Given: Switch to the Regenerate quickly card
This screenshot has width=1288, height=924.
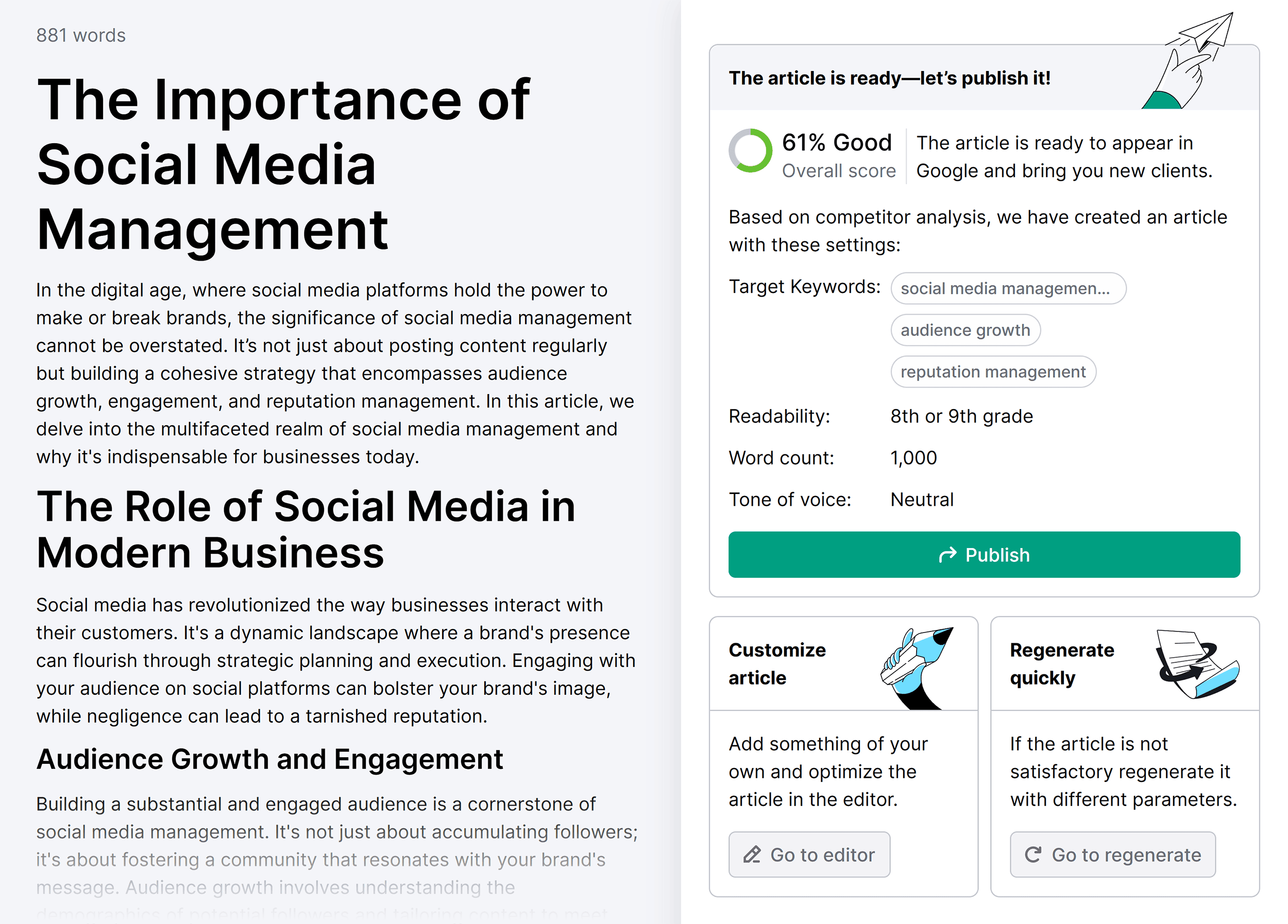Looking at the screenshot, I should pyautogui.click(x=1125, y=749).
